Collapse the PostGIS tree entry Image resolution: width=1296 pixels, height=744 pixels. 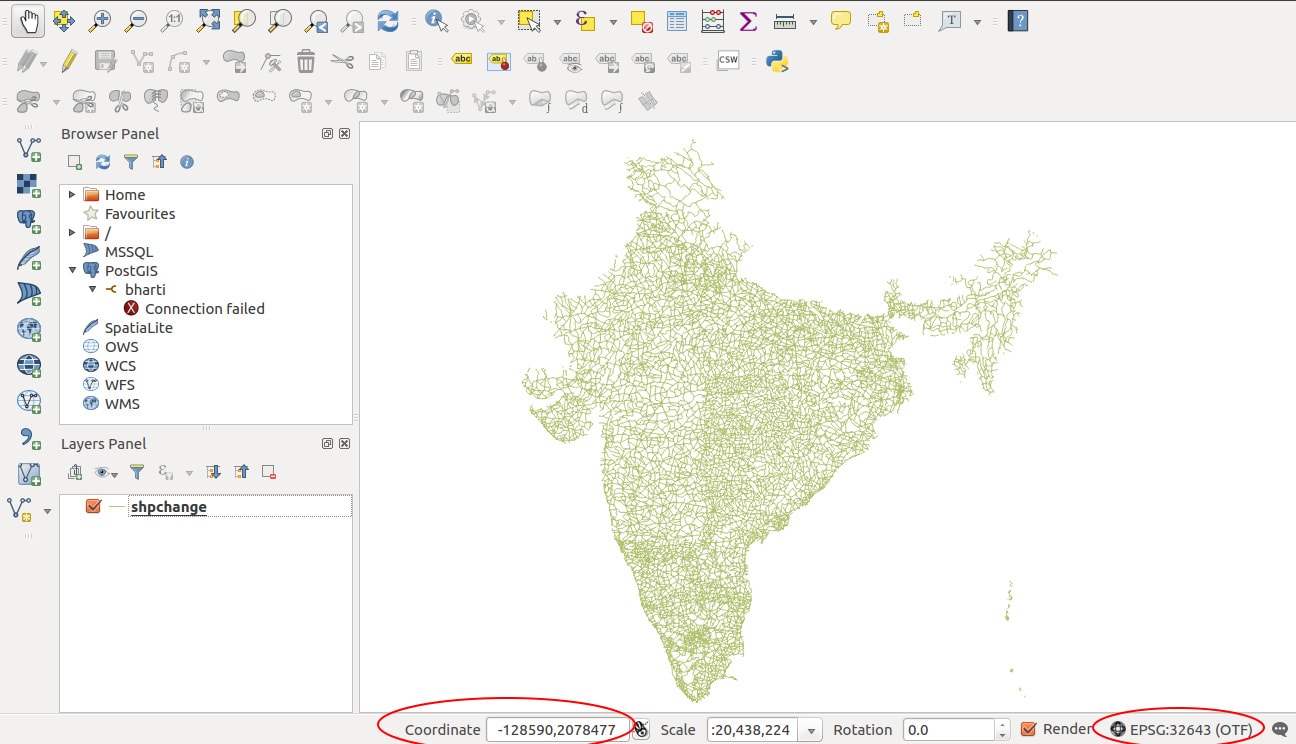pyautogui.click(x=70, y=270)
